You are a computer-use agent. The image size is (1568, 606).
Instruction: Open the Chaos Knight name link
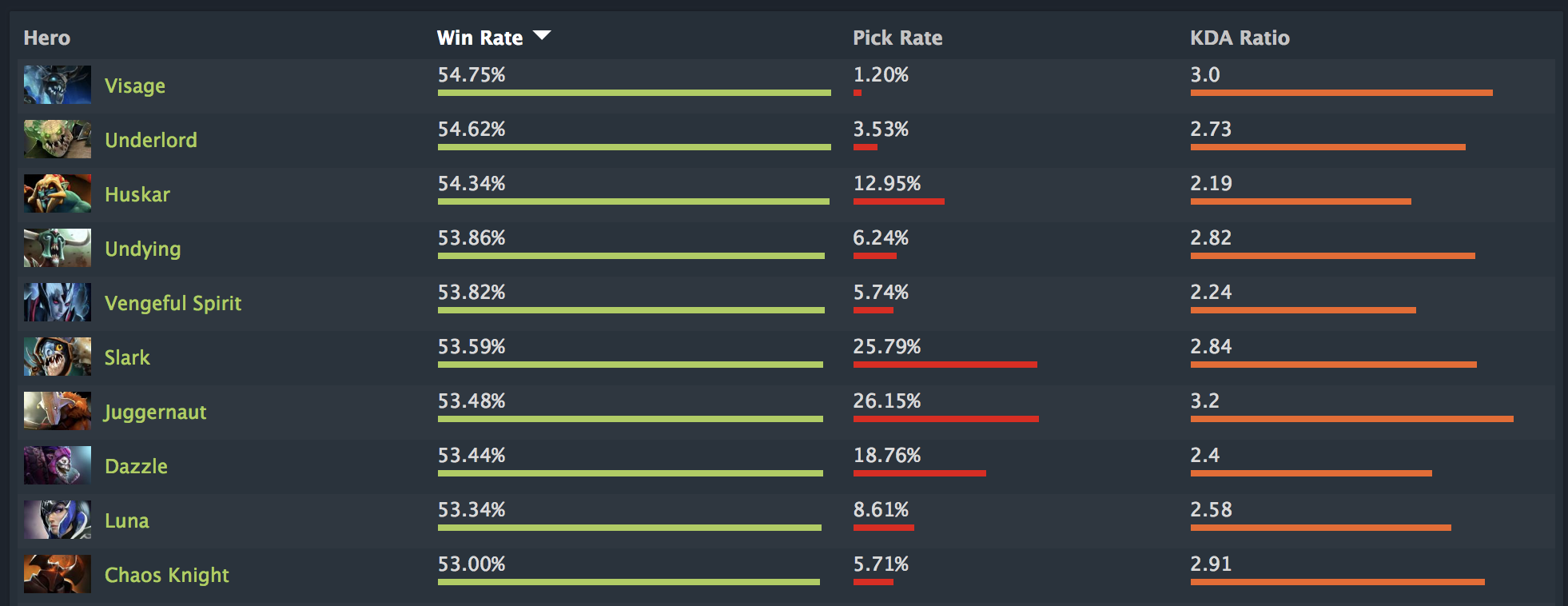[167, 575]
